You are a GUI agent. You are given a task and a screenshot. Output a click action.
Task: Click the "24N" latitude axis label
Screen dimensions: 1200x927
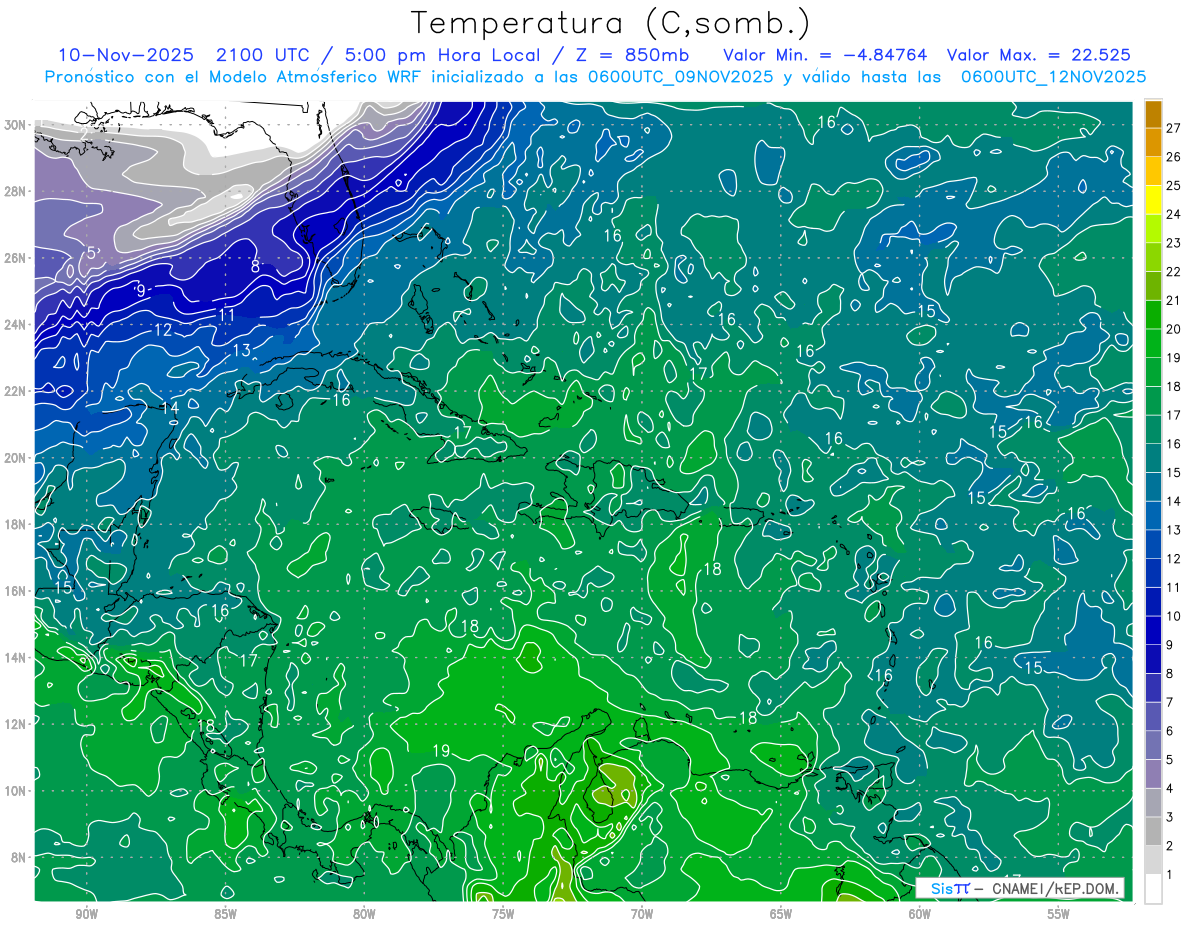click(15, 324)
